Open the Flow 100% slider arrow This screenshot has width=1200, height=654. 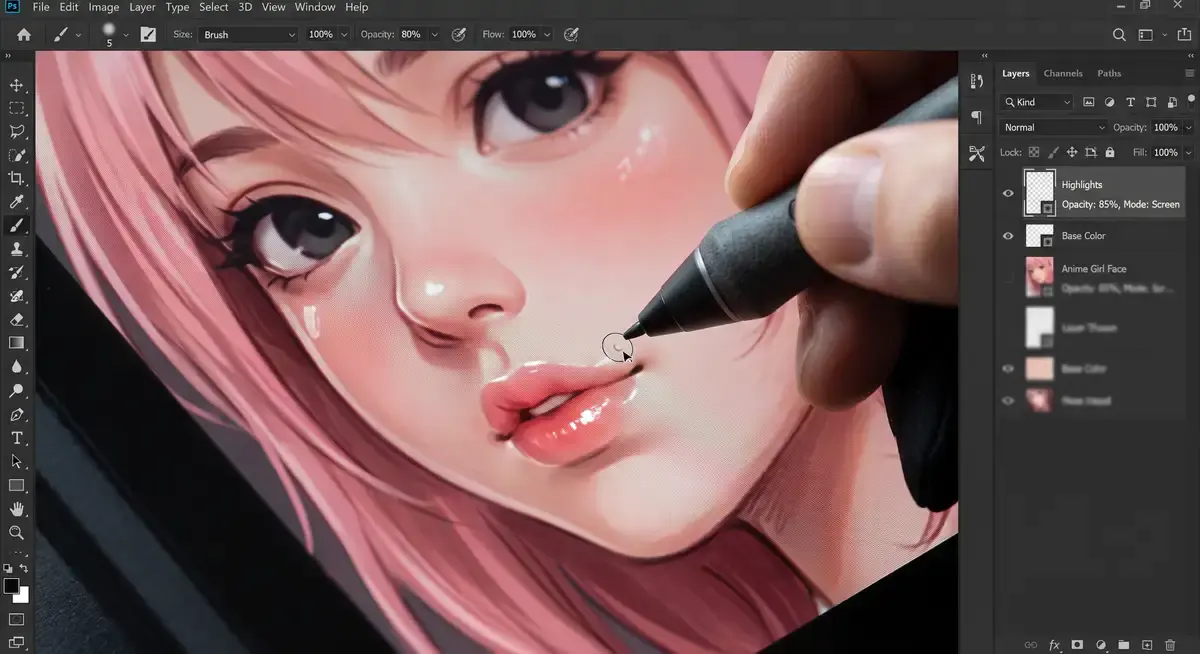(x=546, y=35)
